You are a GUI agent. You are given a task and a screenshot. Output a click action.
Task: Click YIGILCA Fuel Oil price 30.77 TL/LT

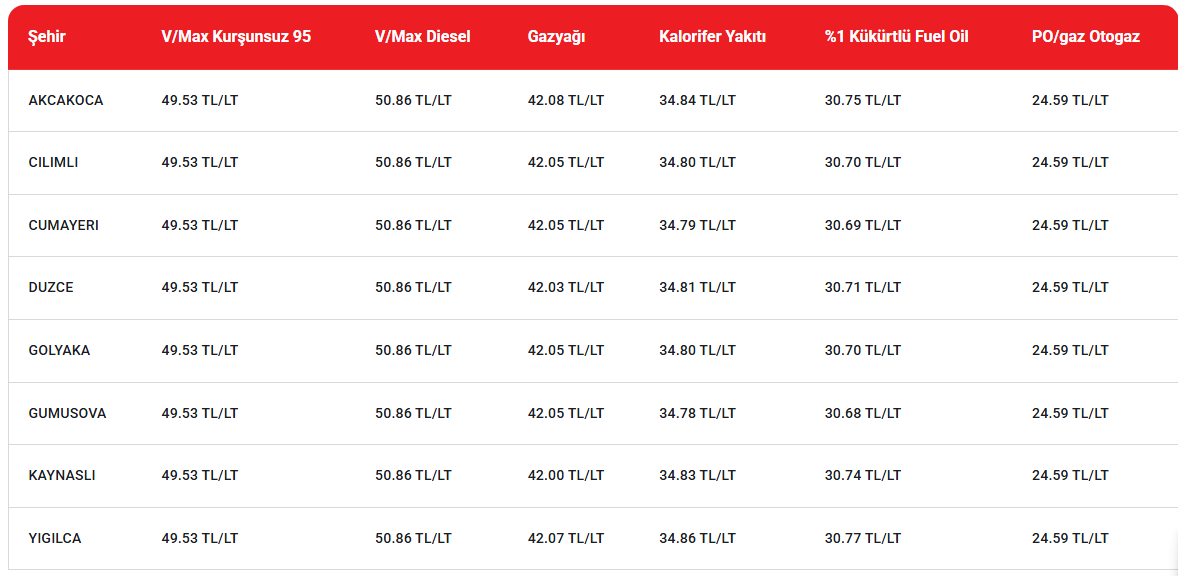(x=862, y=539)
